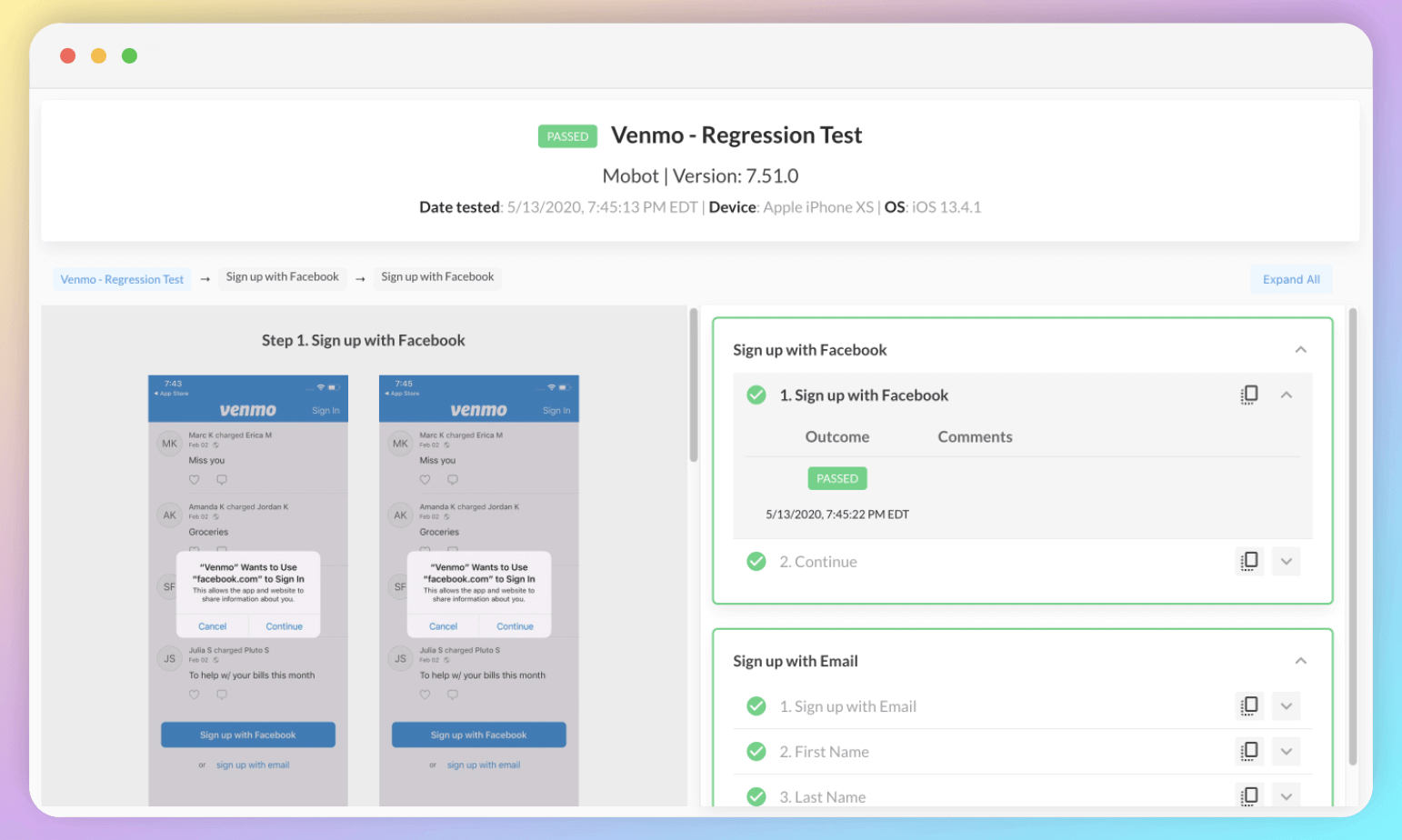Collapse step 1. Sign up with Facebook details
Screen dimensions: 1402x840
pyautogui.click(x=1286, y=395)
